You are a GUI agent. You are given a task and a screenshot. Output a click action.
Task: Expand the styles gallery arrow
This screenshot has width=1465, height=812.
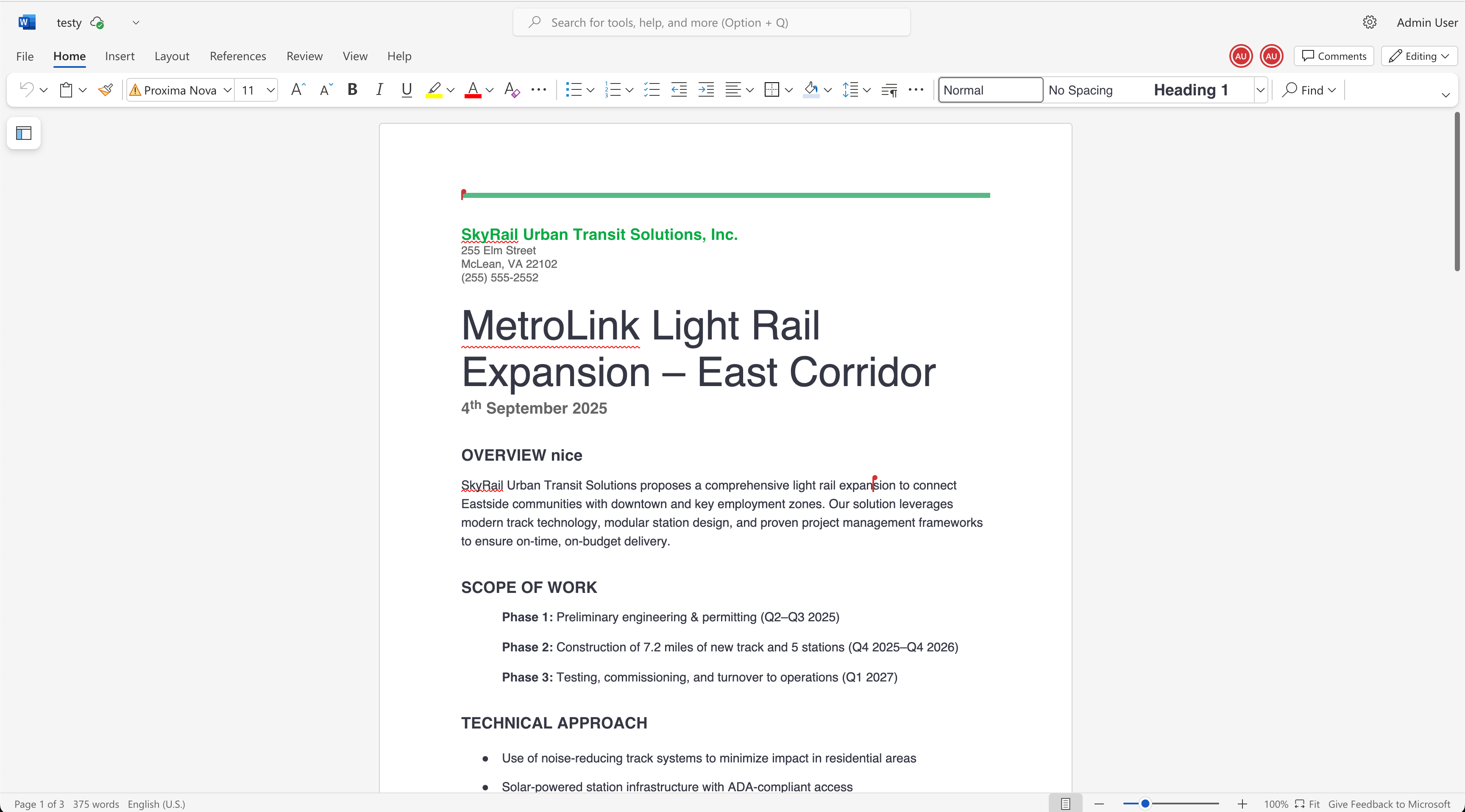tap(1260, 90)
